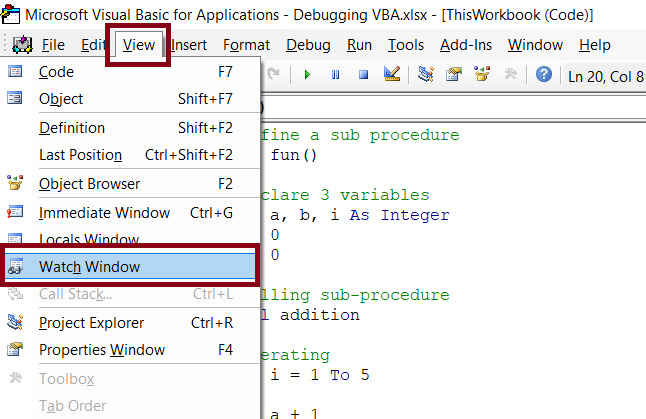Click the Redo toolbar icon
The height and width of the screenshot is (419, 646).
tap(273, 75)
